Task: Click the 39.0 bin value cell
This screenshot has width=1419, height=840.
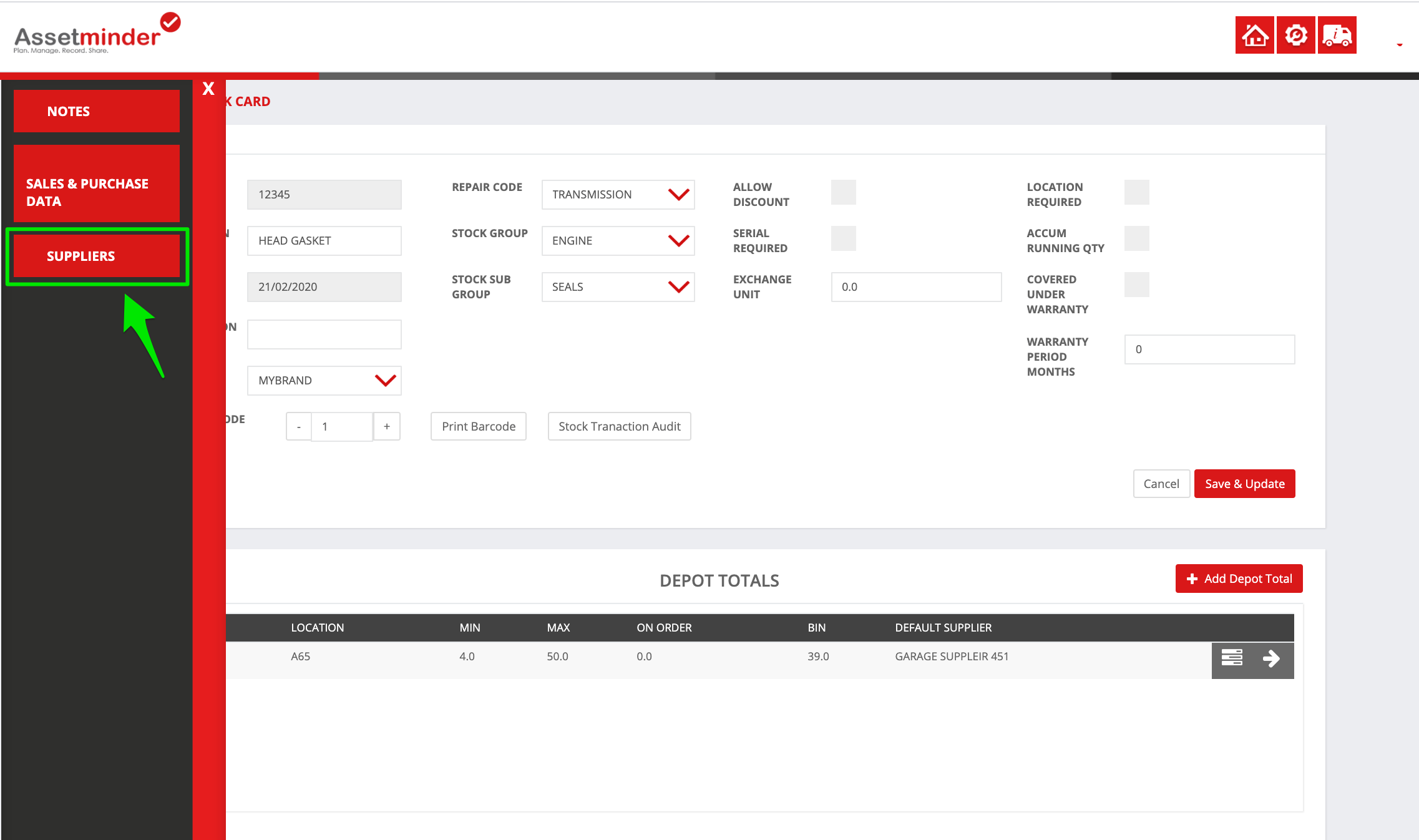Action: (x=818, y=657)
